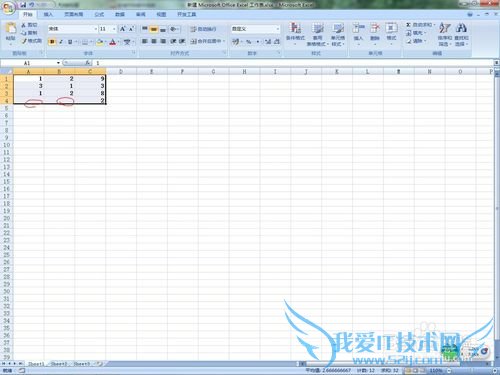Apply the comma style icon

[258, 41]
